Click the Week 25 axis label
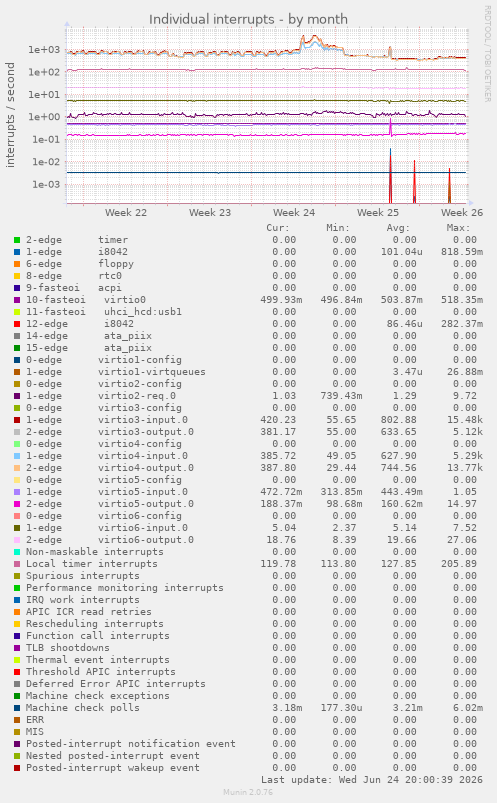This screenshot has width=497, height=803. click(x=378, y=213)
